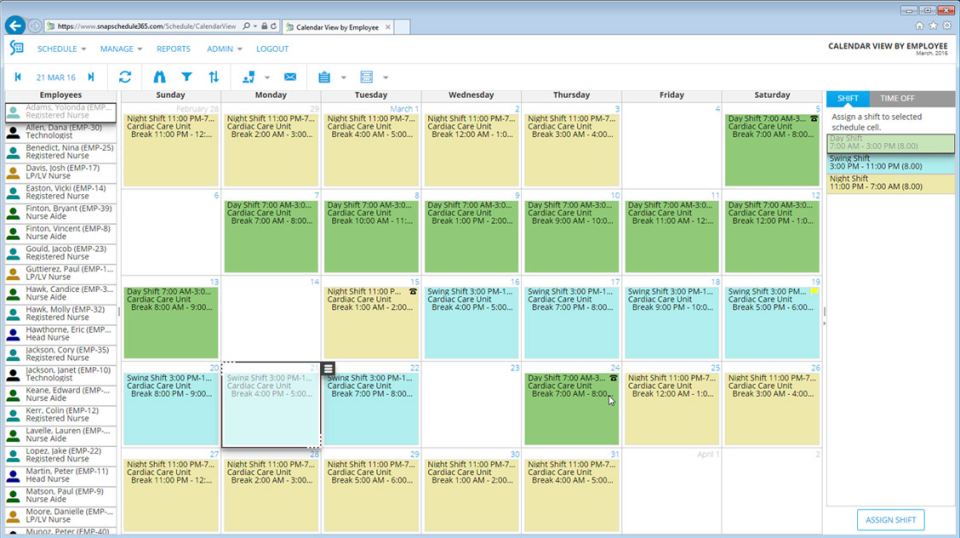Viewport: 960px width, 538px height.
Task: Click phone icon on March 5 Day Shift
Action: click(x=814, y=119)
